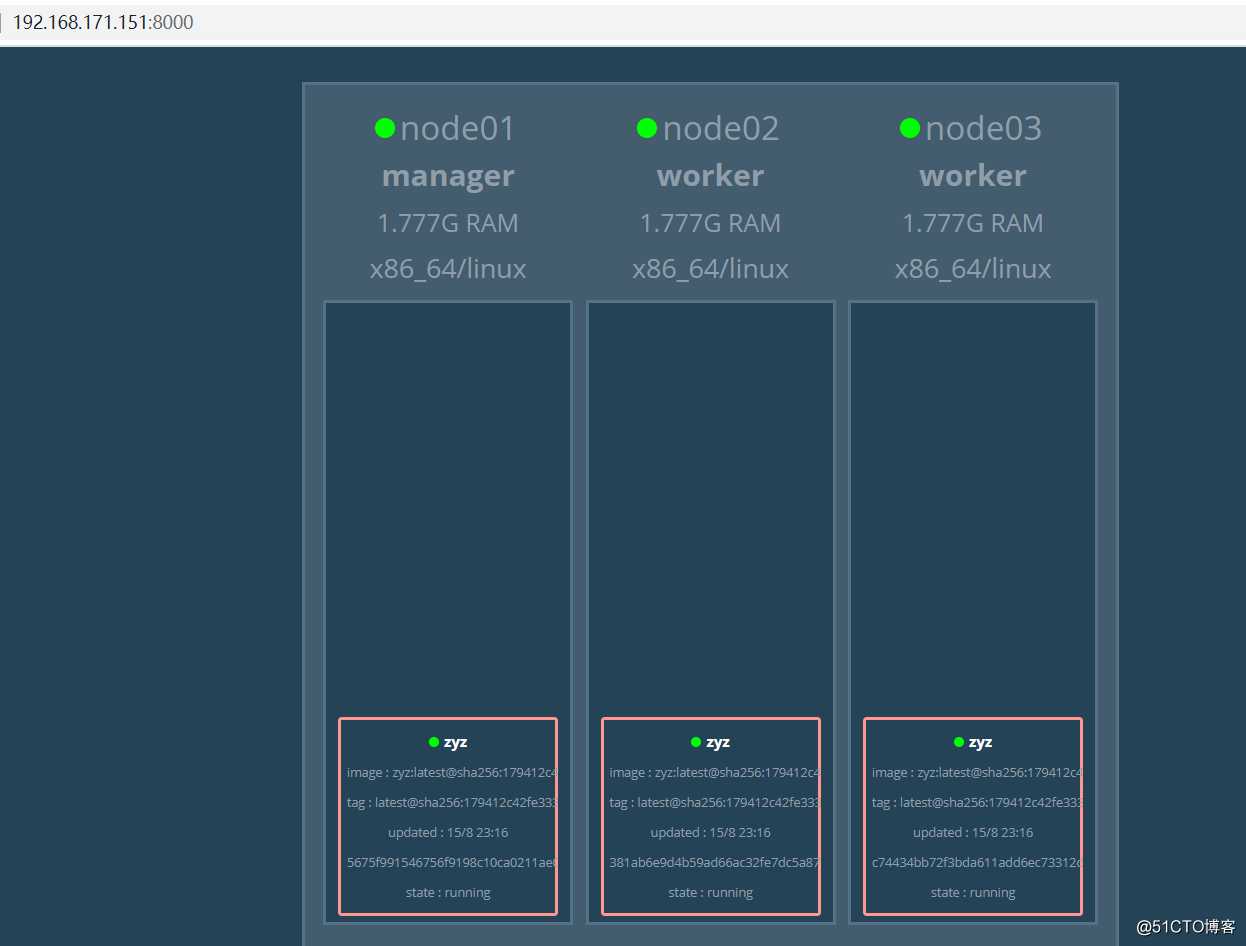Screen dimensions: 1246x946
Task: Click the zyz container status dot on node02
Action: 696,742
